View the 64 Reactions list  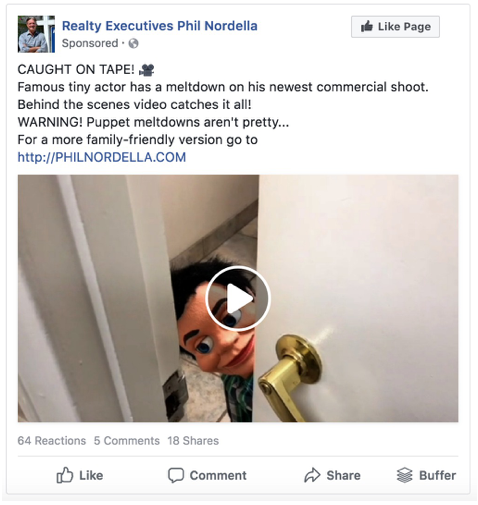[x=52, y=441]
